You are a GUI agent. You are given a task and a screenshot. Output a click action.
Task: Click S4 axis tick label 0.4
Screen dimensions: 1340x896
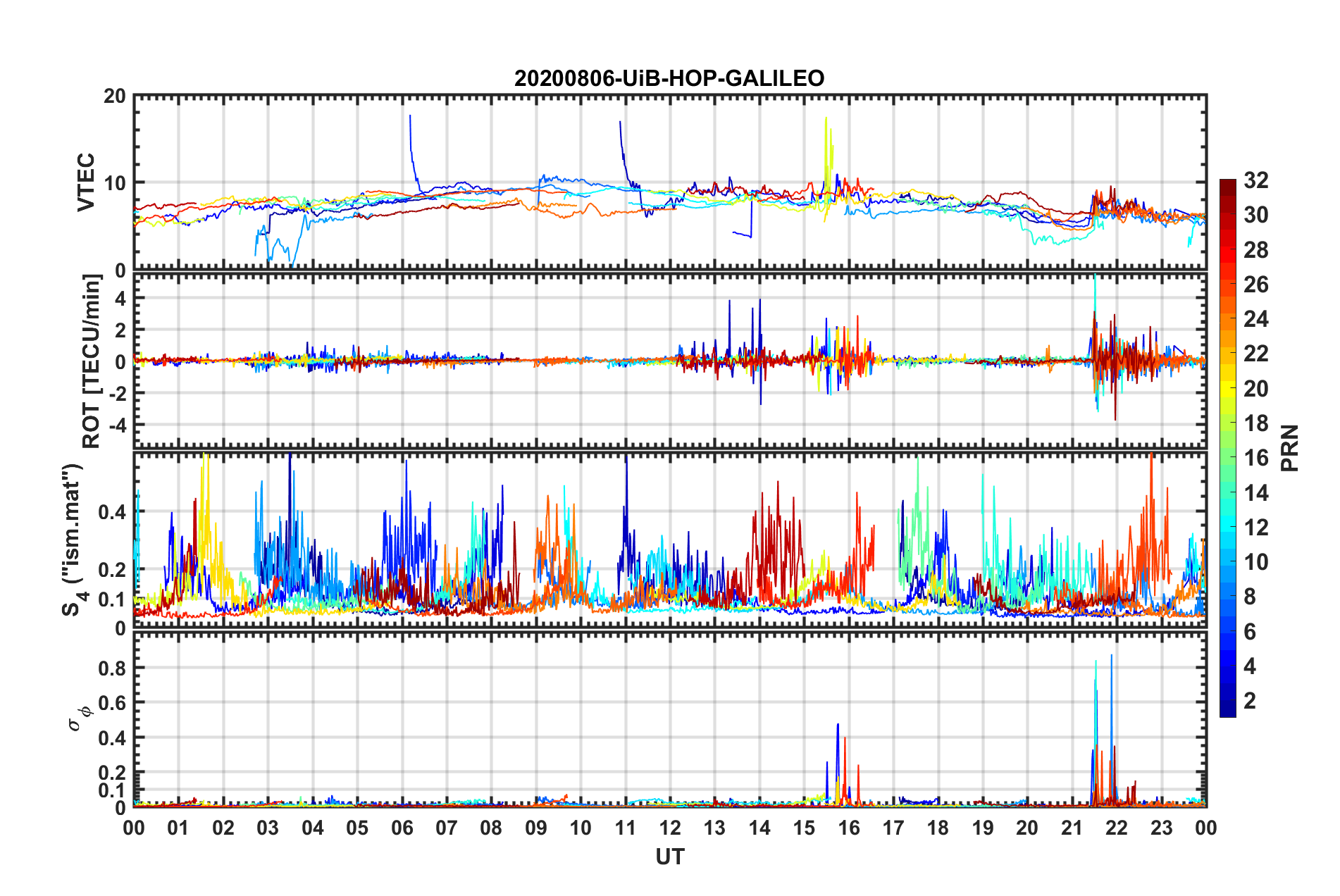coord(113,512)
